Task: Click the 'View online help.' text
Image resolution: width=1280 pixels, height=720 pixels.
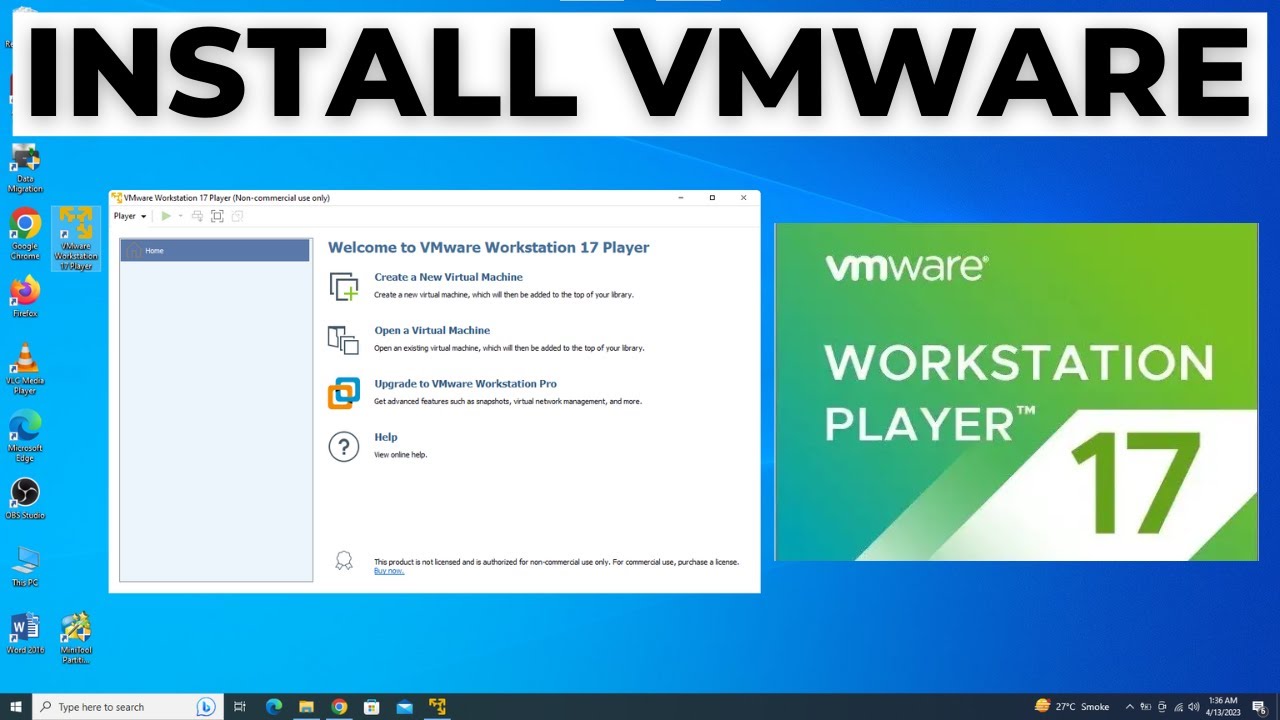Action: tap(401, 455)
